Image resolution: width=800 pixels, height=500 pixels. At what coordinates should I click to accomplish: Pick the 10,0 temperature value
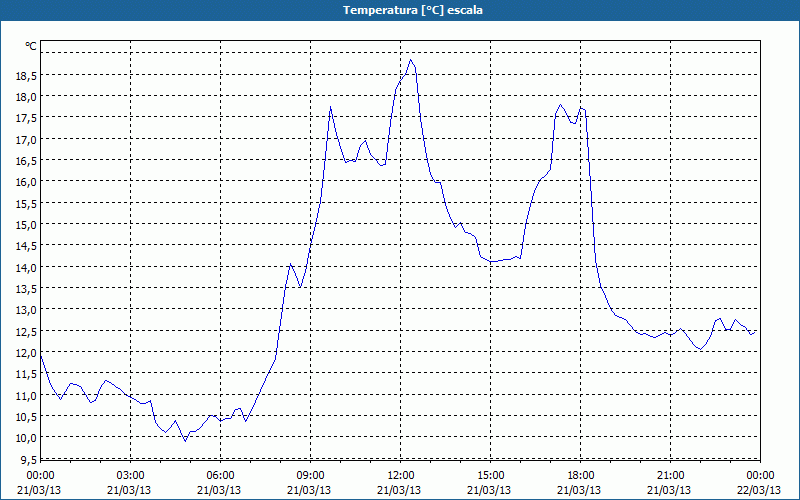pos(26,438)
